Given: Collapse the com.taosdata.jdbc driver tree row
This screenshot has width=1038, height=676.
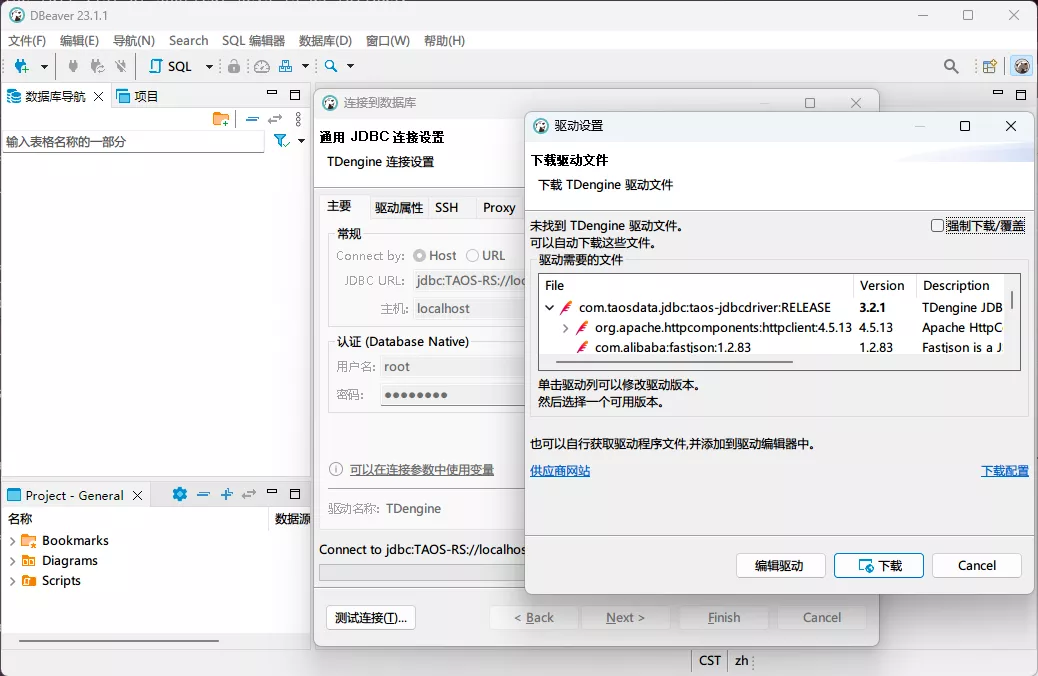Looking at the screenshot, I should click(549, 308).
